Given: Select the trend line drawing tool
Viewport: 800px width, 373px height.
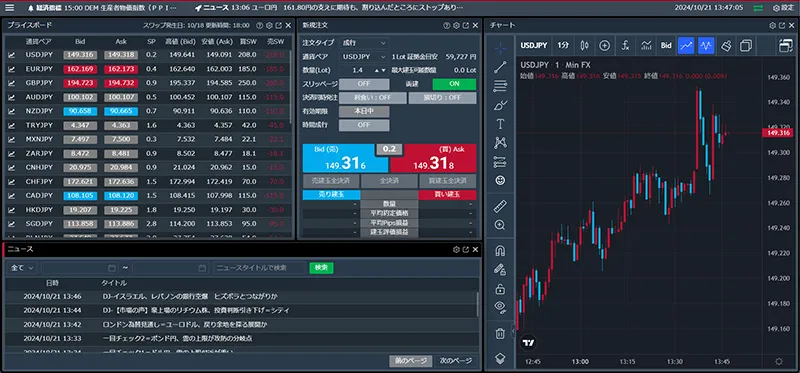Looking at the screenshot, I should coord(501,66).
